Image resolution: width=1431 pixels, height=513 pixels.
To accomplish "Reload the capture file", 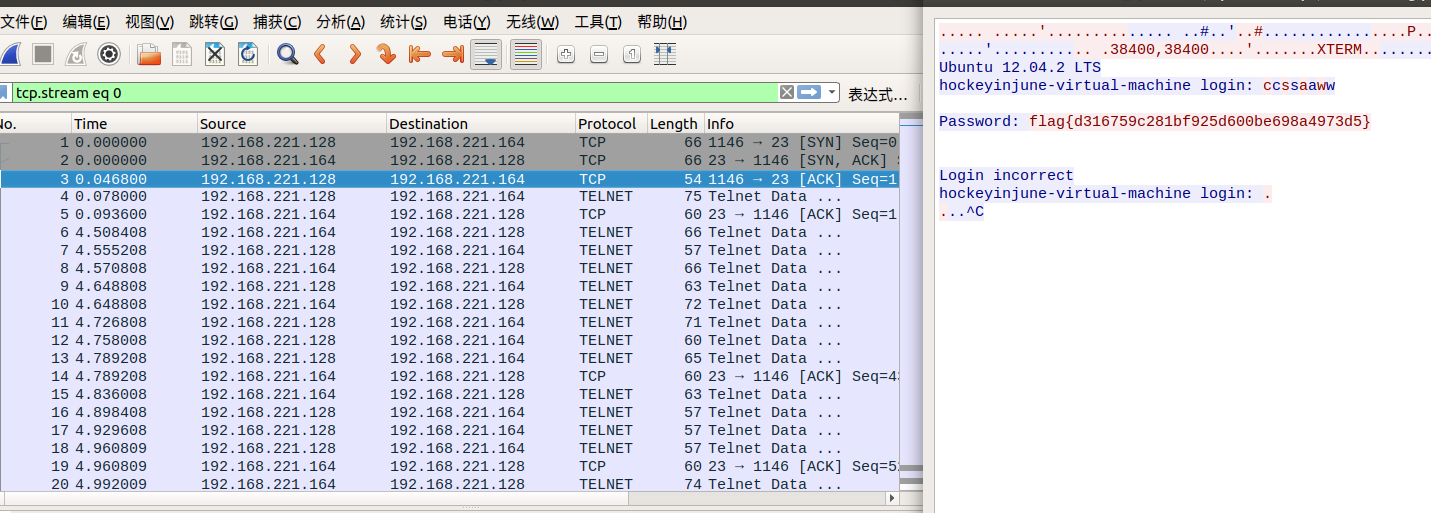I will pyautogui.click(x=248, y=54).
